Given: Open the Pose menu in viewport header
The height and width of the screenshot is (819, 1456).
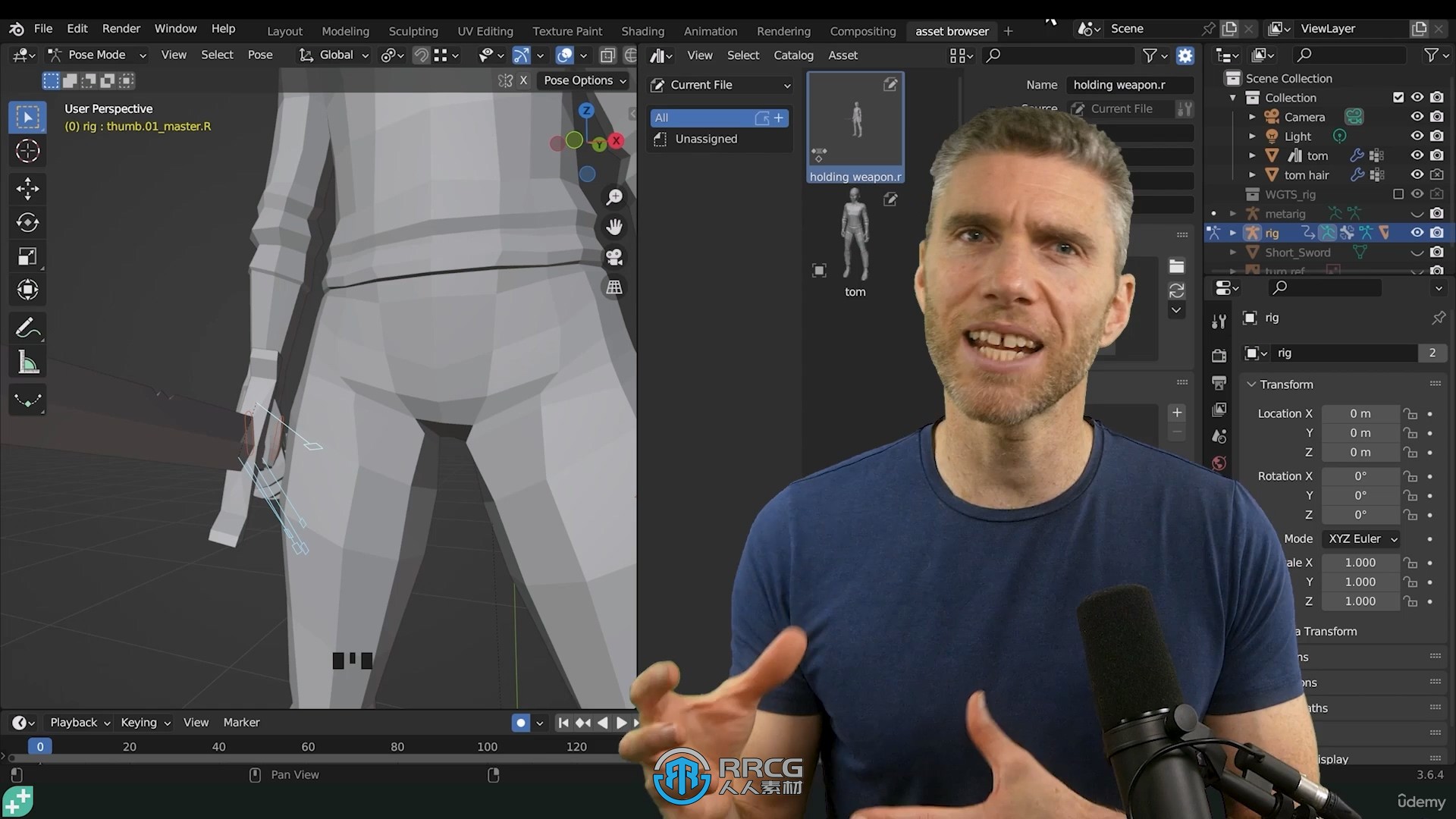Looking at the screenshot, I should [260, 55].
